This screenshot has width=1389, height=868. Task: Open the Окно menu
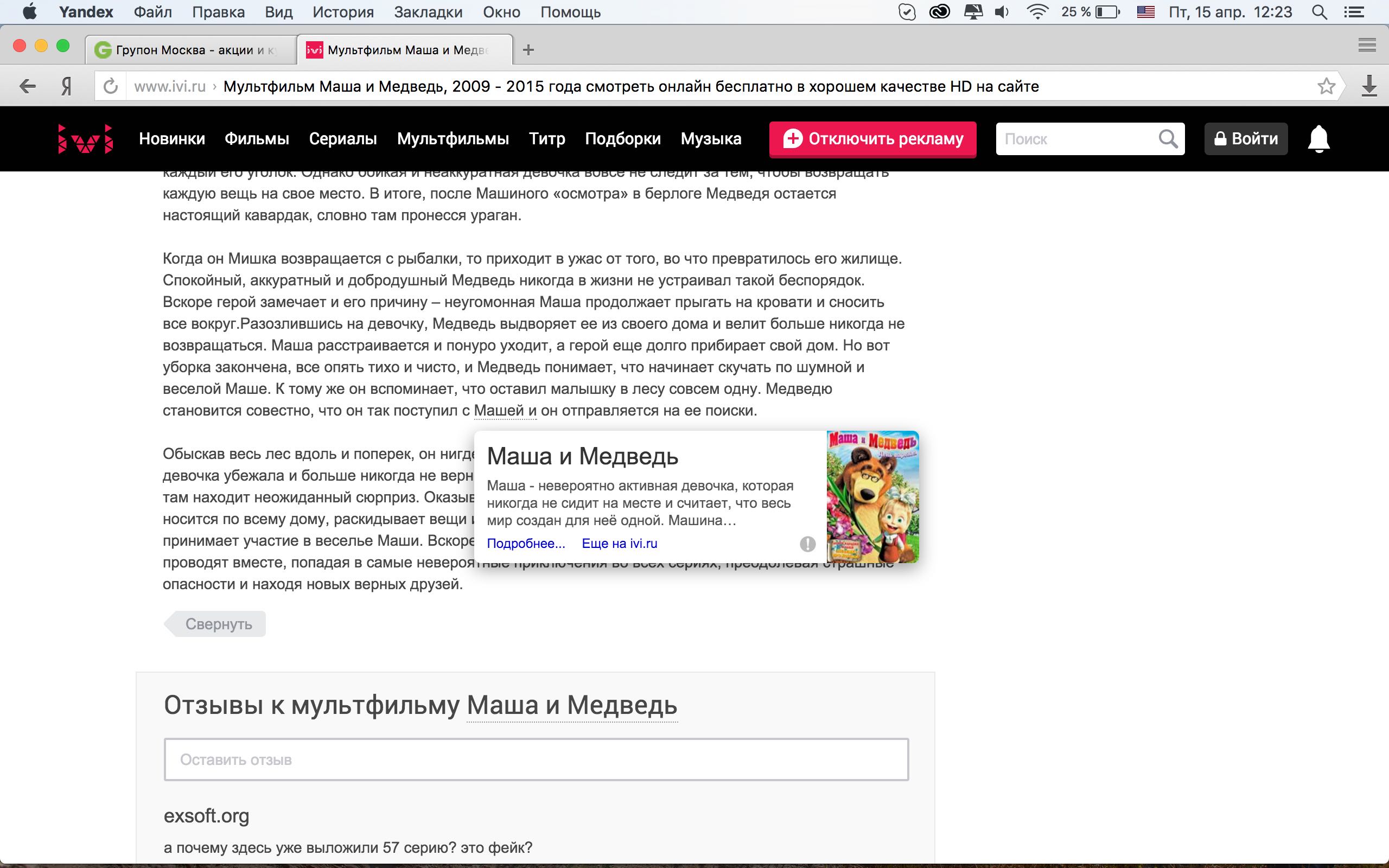pyautogui.click(x=502, y=12)
